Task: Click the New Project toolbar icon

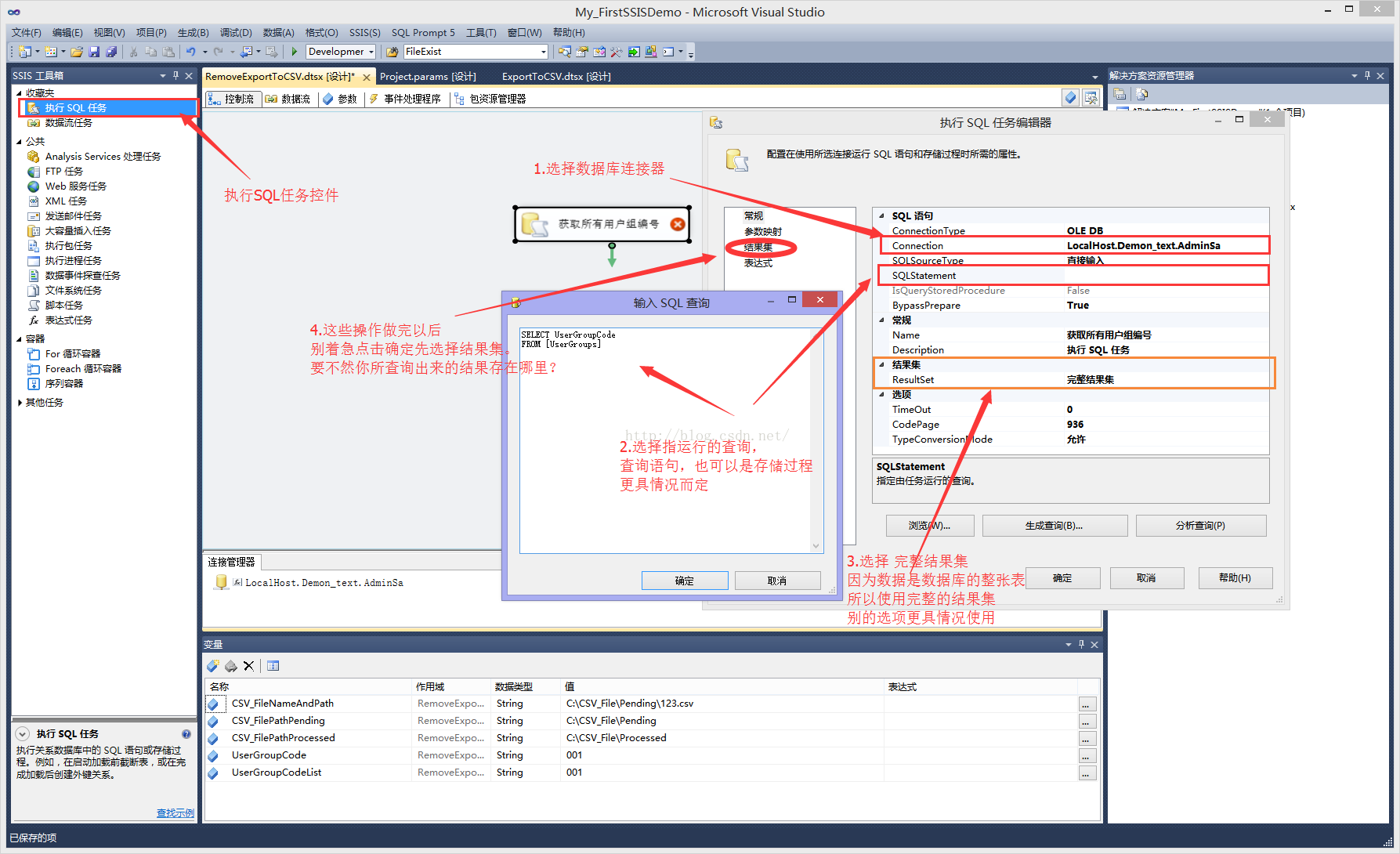Action: [25, 52]
